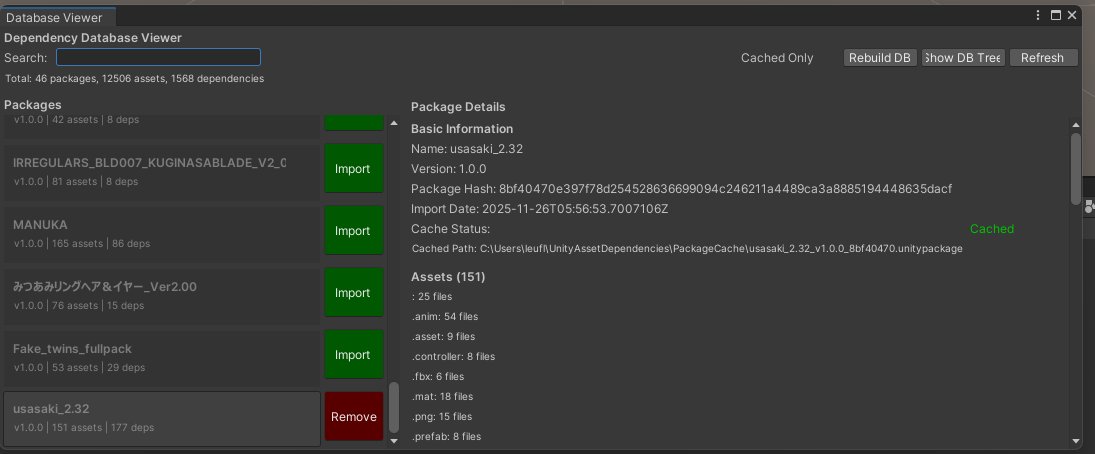Viewport: 1095px width, 454px height.
Task: Import the IRREGULARS_BLD007_KUGINASABLADE package
Action: tap(353, 169)
